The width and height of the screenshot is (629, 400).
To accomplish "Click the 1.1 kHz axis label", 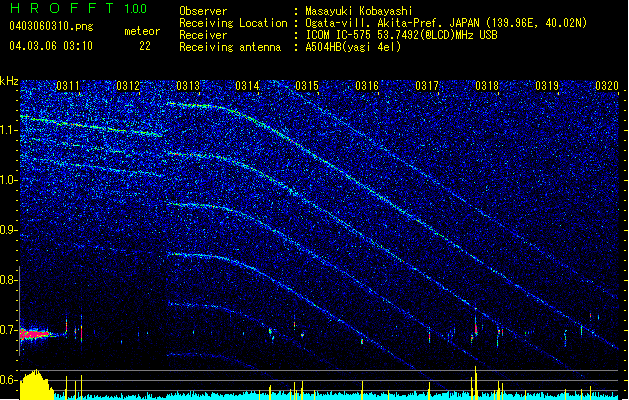I will (x=9, y=130).
